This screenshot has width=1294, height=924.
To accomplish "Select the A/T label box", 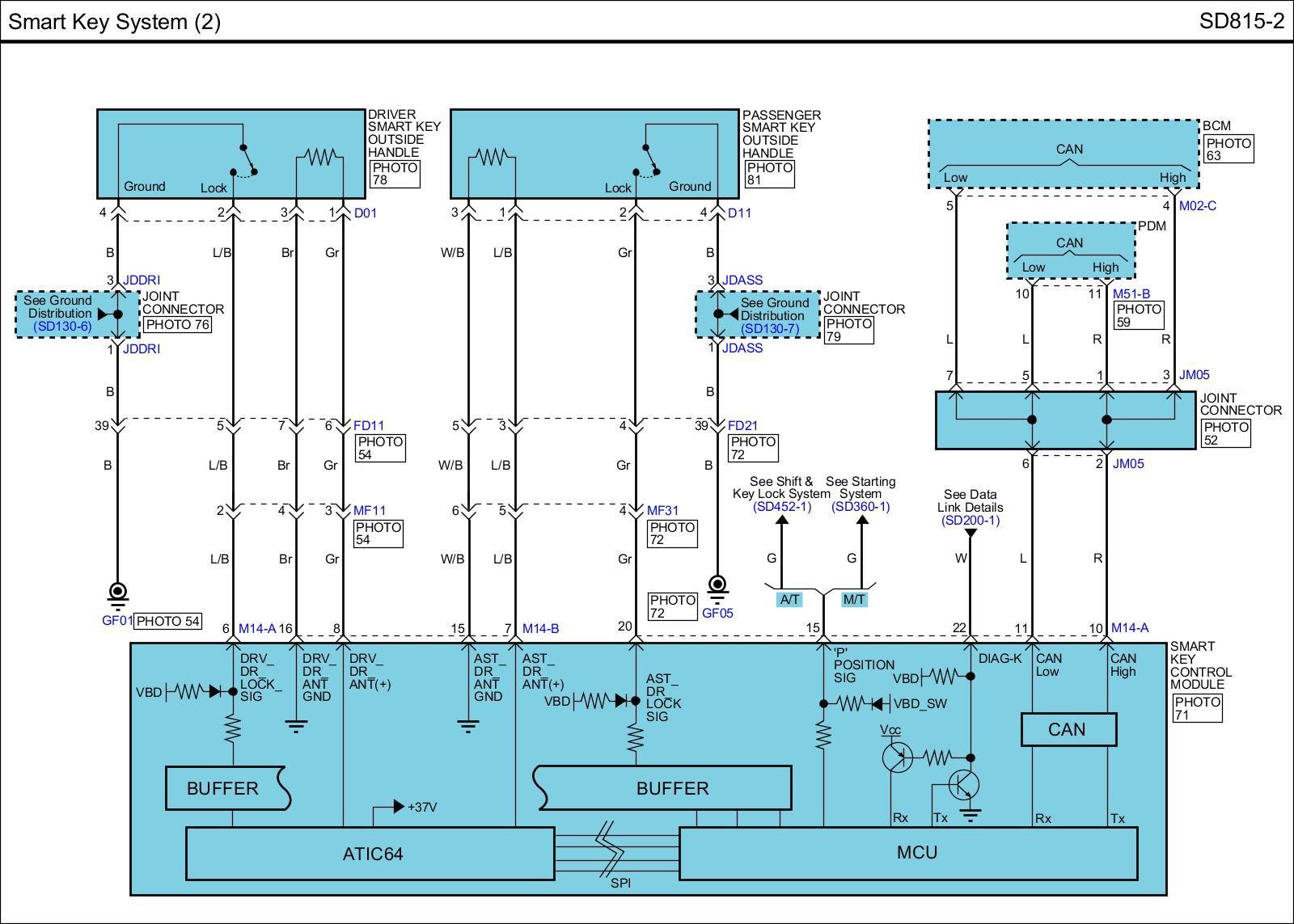I will coord(789,600).
